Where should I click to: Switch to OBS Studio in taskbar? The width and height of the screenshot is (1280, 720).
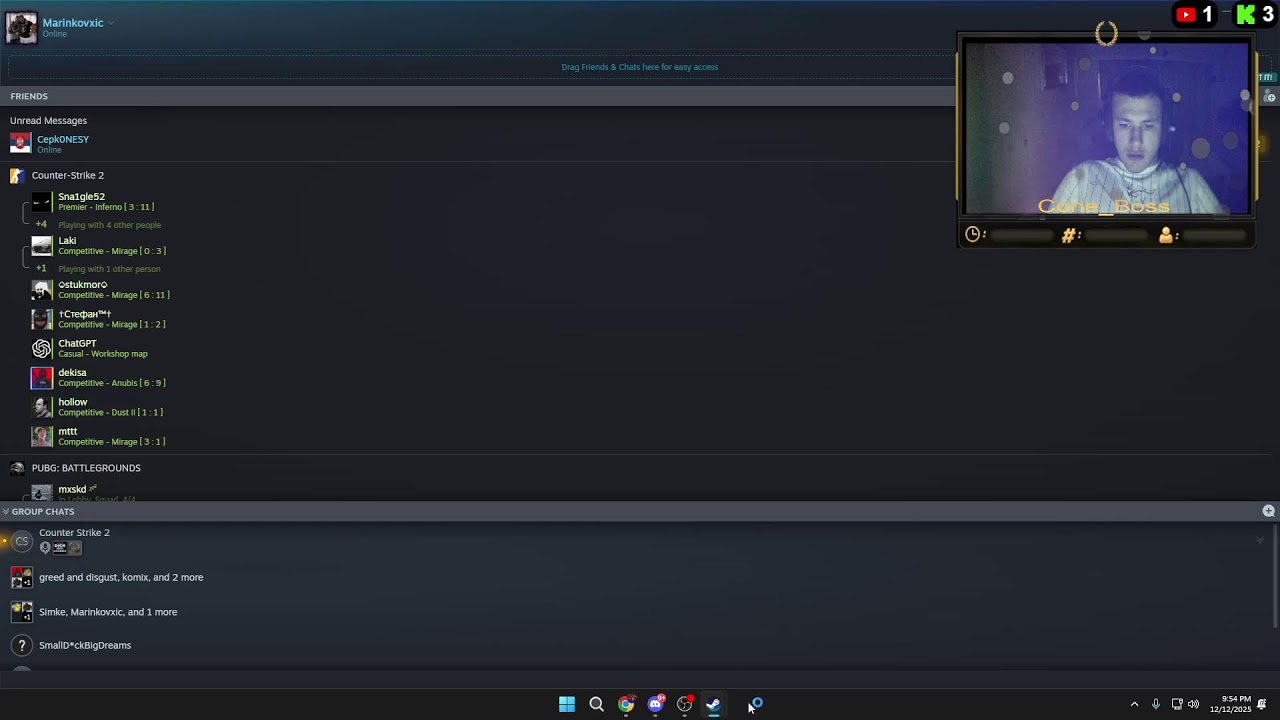tap(684, 704)
